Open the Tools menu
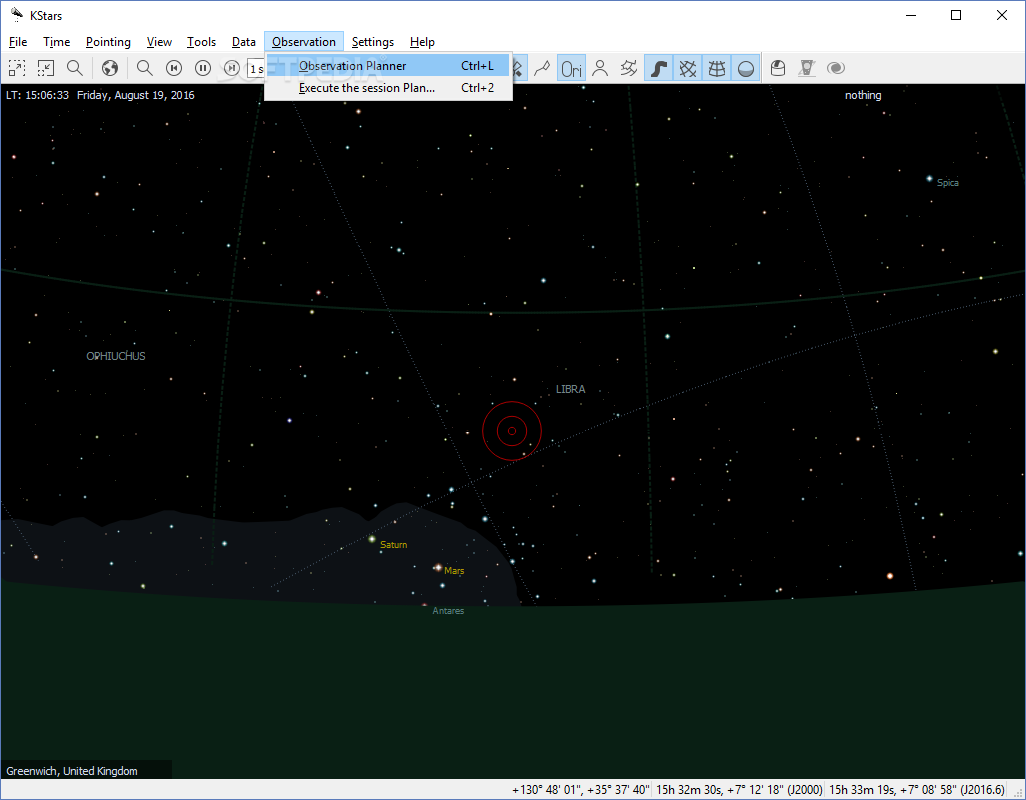 [x=201, y=42]
